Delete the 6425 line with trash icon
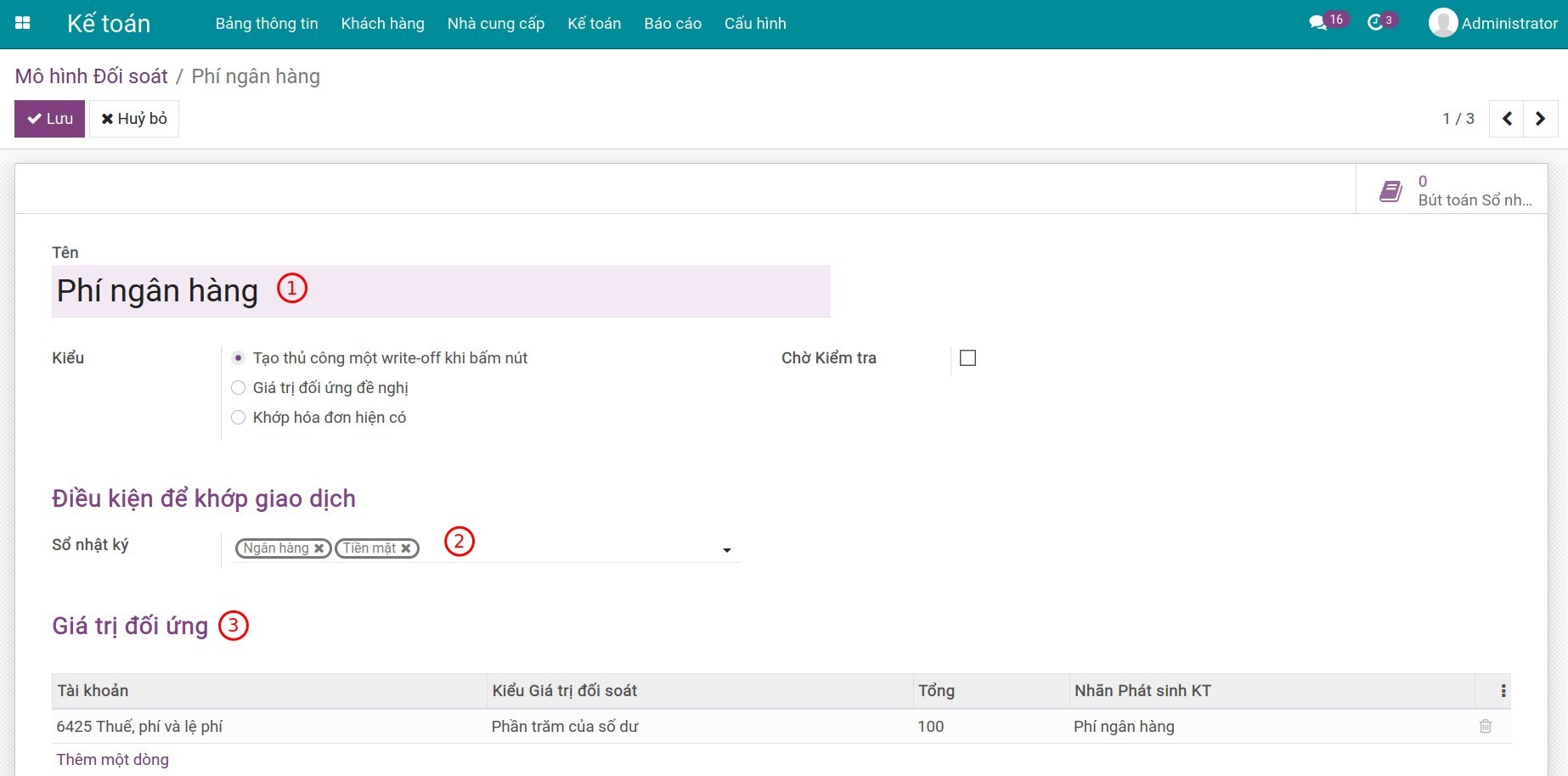This screenshot has height=776, width=1568. (x=1485, y=726)
